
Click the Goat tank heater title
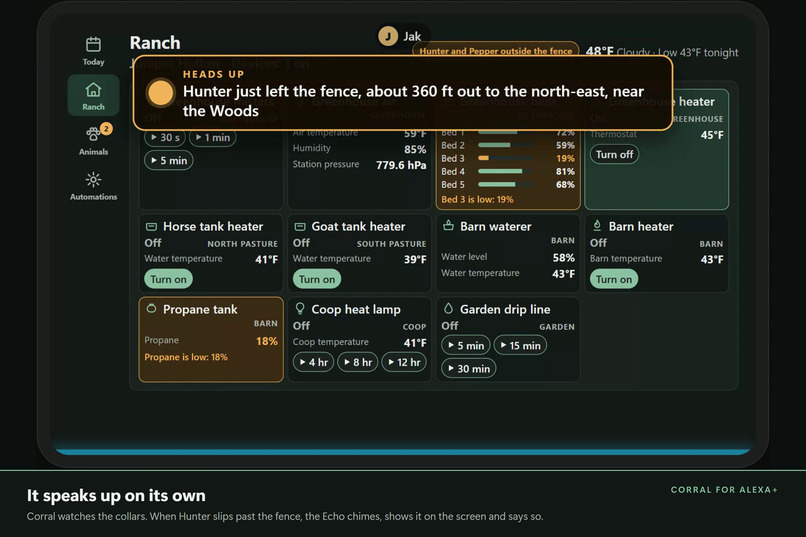pos(358,227)
